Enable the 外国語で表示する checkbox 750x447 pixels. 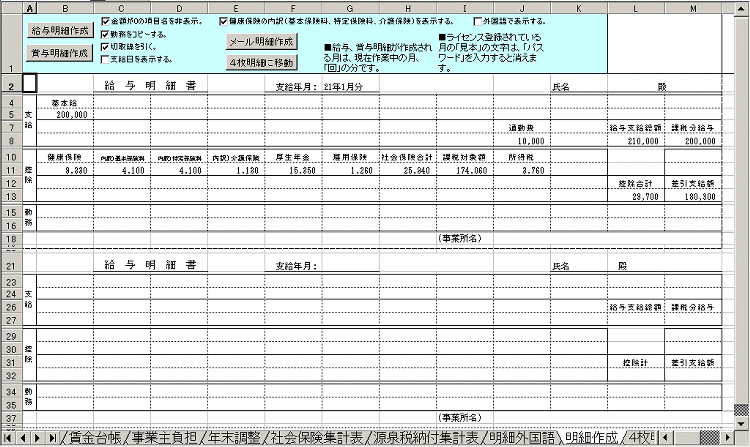pyautogui.click(x=478, y=20)
